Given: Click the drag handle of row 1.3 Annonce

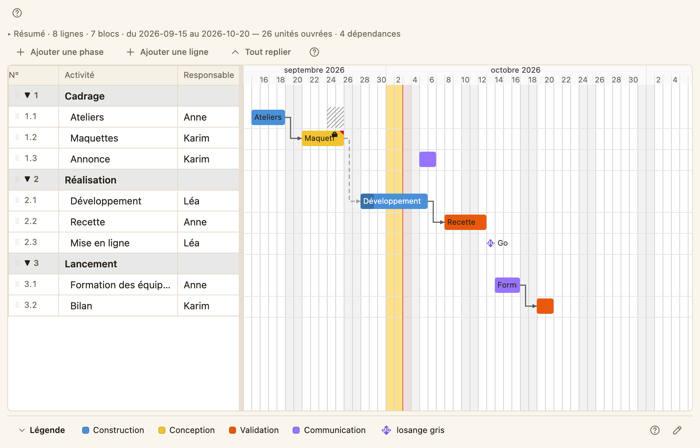Looking at the screenshot, I should (x=17, y=158).
